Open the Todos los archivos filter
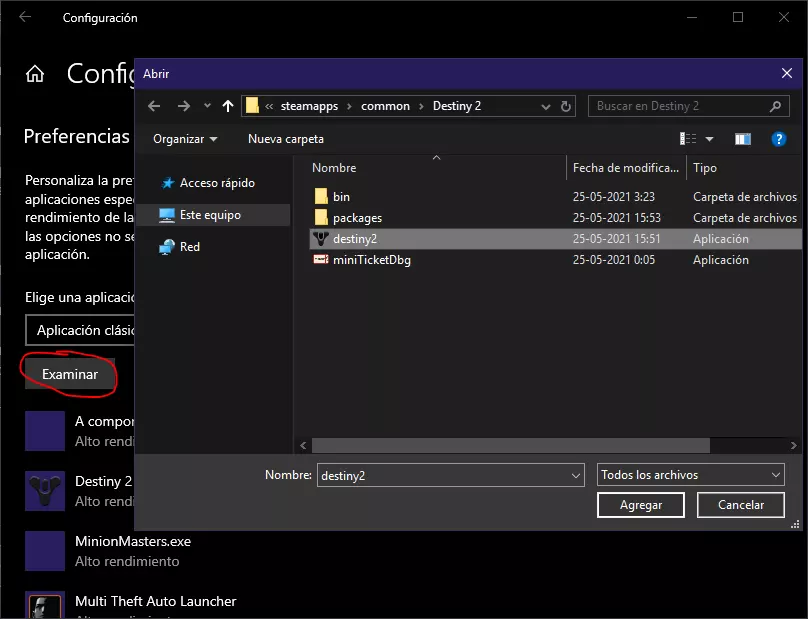Screen dimensions: 808x619 (x=691, y=475)
